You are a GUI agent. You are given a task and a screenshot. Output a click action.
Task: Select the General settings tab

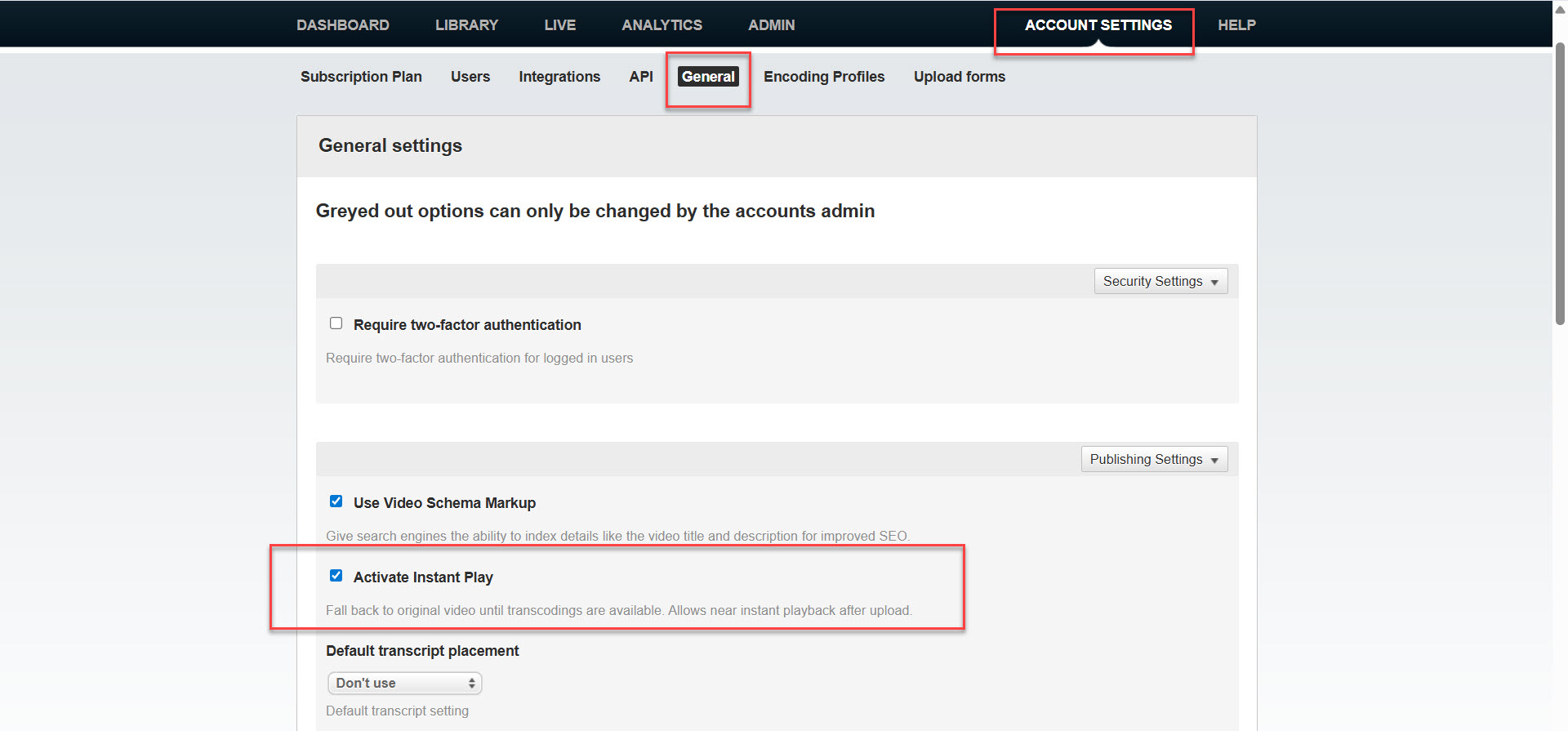click(x=708, y=77)
